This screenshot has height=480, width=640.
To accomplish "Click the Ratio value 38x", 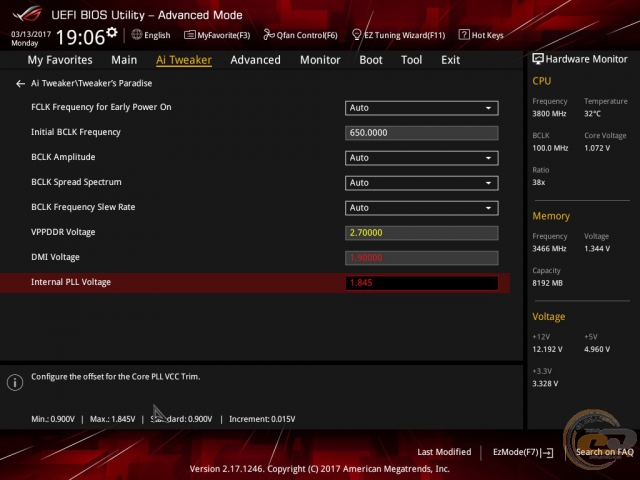I will point(538,182).
